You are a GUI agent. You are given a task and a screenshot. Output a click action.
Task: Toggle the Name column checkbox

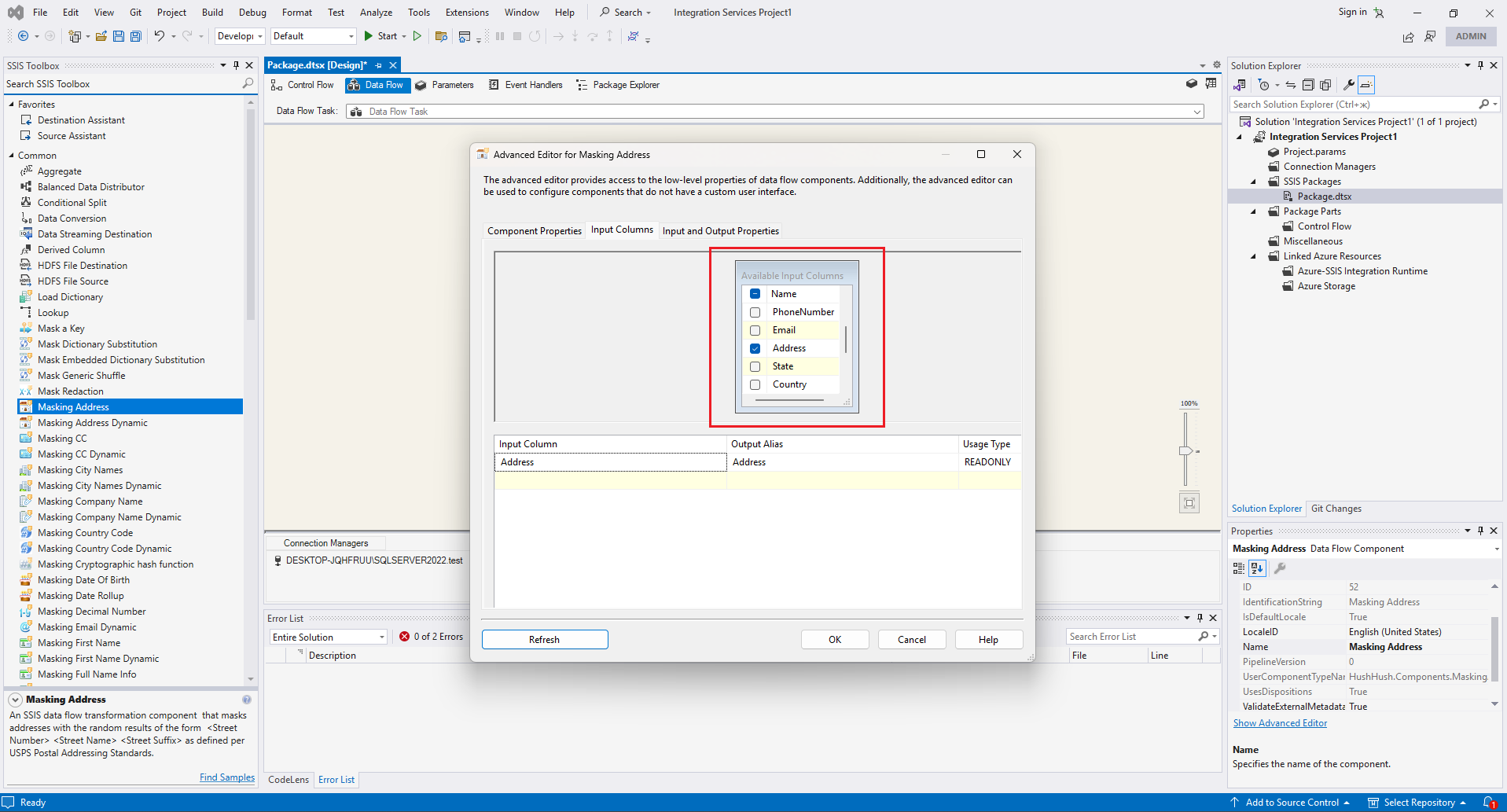(x=755, y=294)
